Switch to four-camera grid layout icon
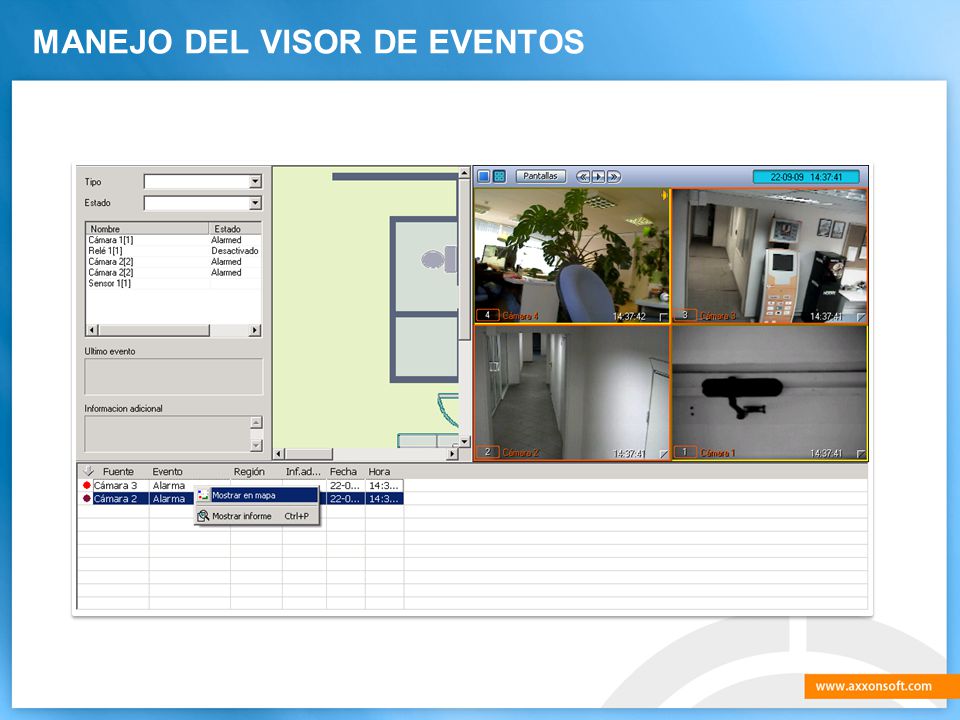 500,176
